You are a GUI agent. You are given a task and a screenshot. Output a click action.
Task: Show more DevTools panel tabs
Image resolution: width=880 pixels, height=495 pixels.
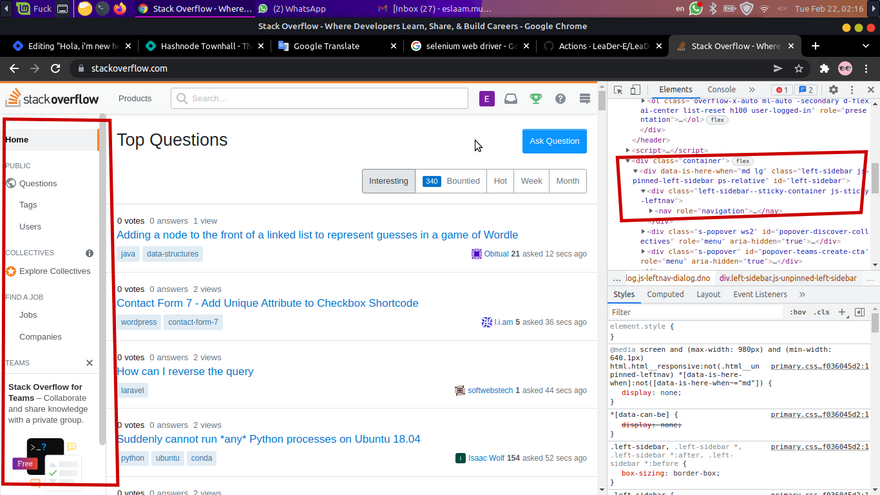[x=753, y=90]
